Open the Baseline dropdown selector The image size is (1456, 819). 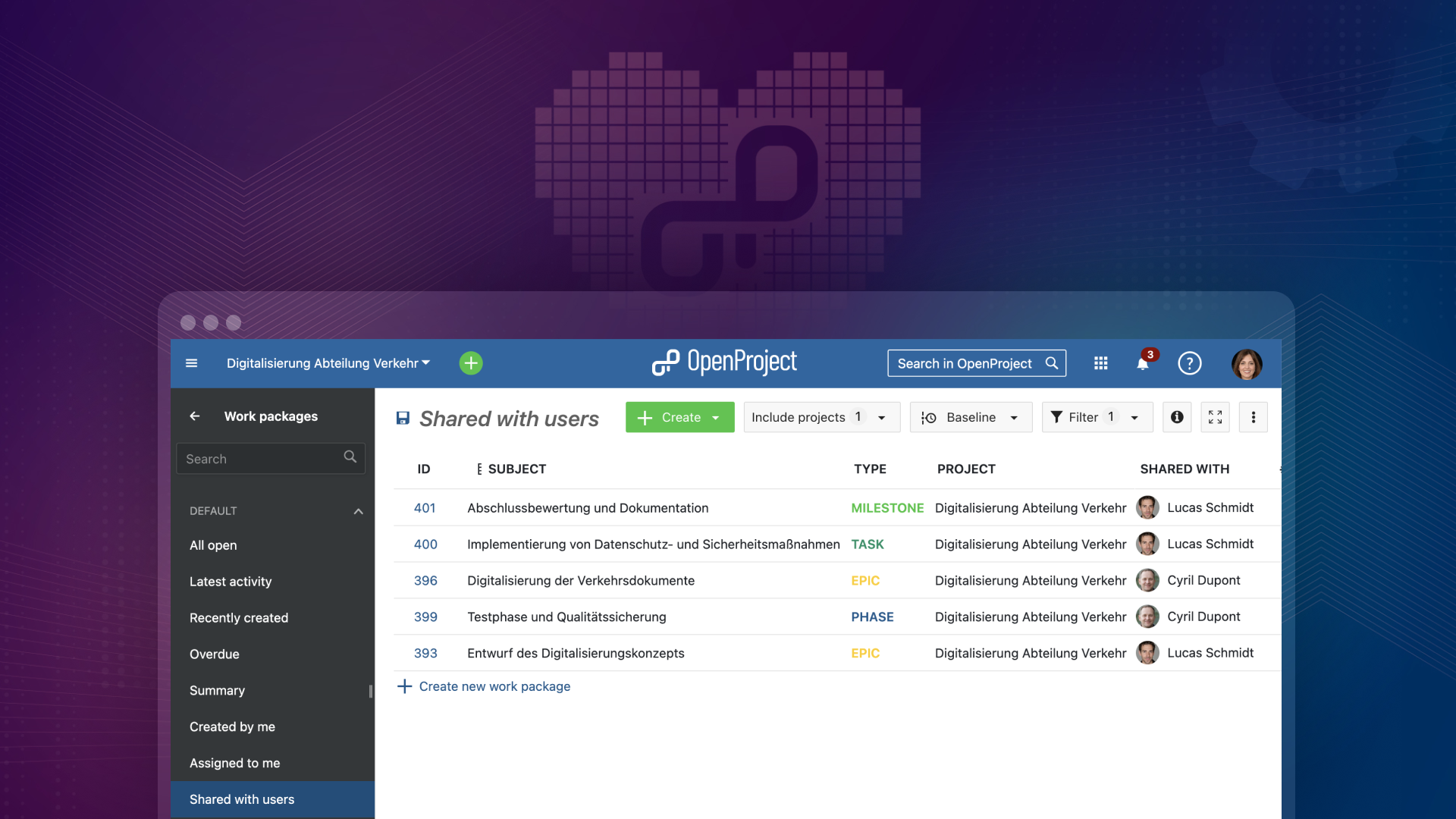pos(971,417)
